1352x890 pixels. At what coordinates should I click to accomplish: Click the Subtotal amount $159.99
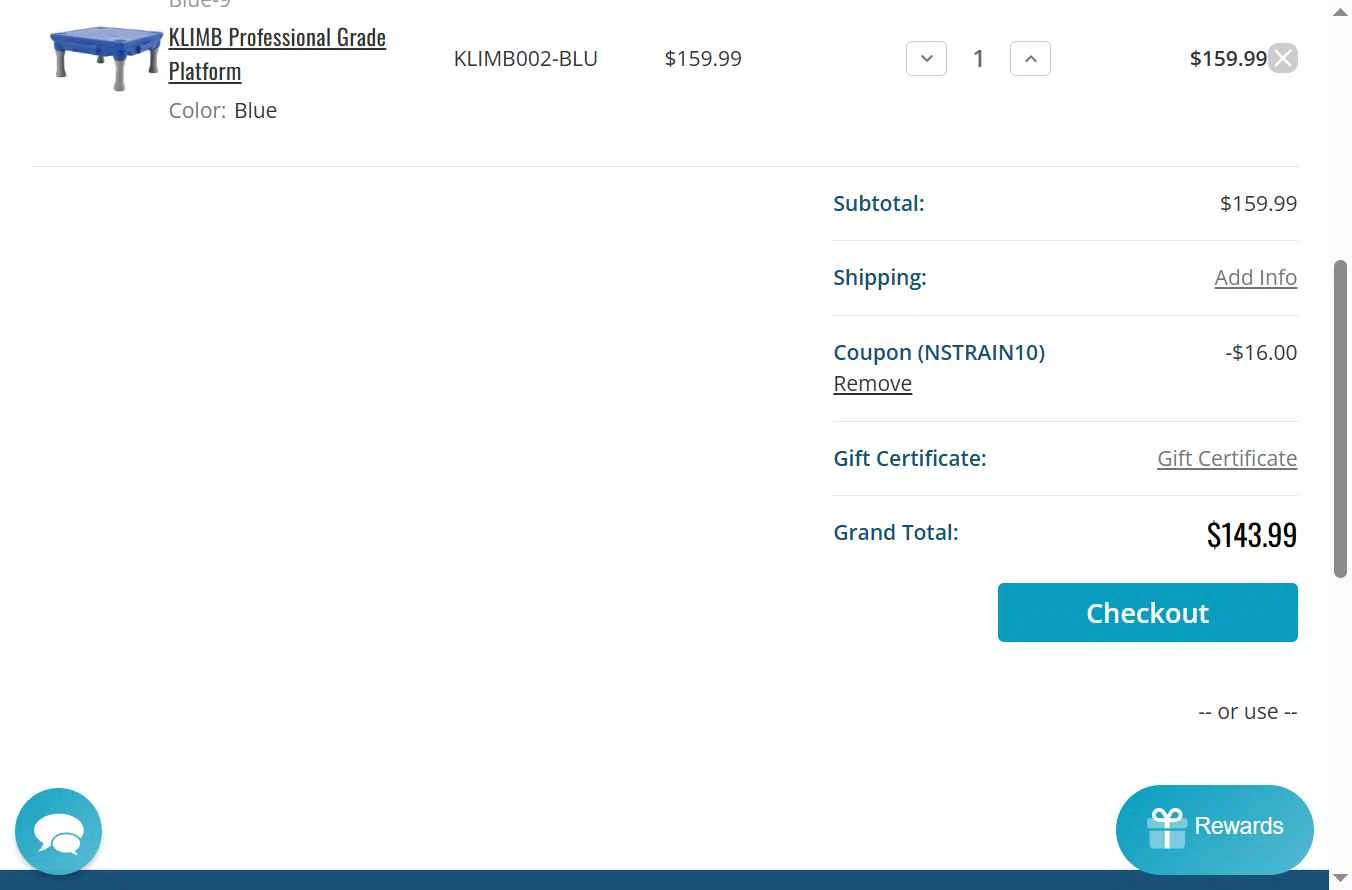[1258, 203]
